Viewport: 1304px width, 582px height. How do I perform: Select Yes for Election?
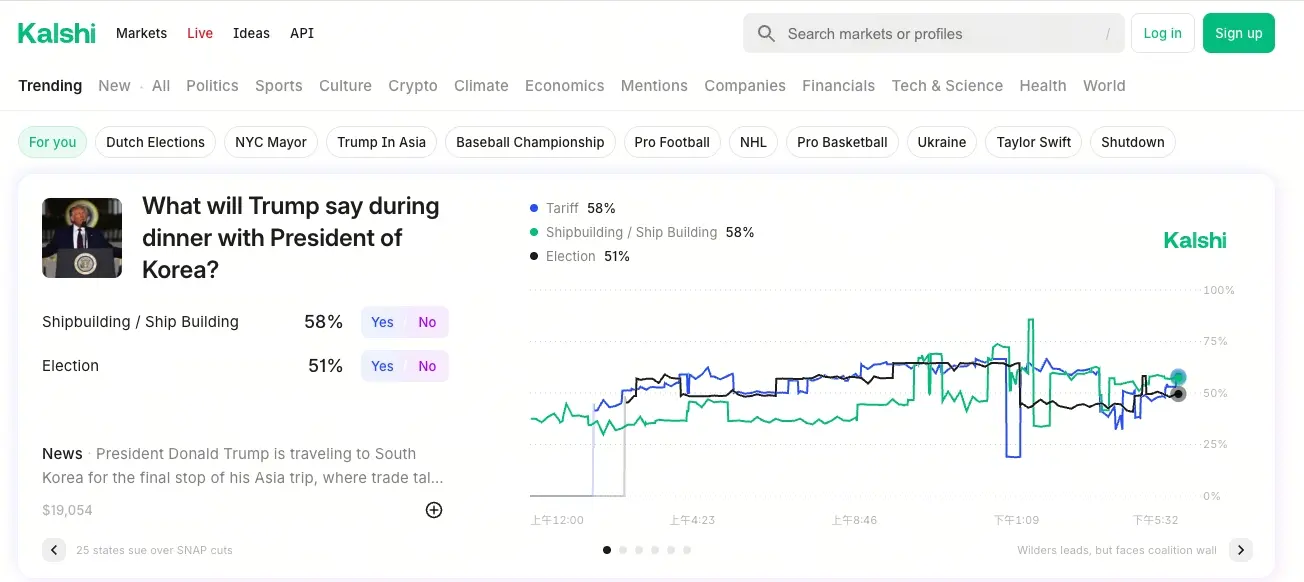[382, 366]
